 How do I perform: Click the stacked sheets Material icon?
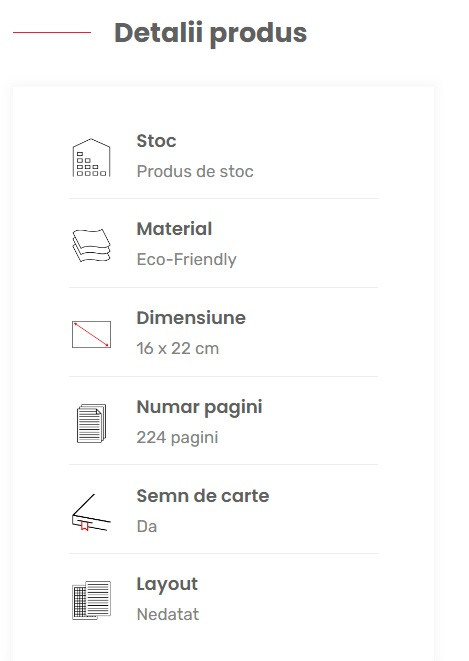91,245
